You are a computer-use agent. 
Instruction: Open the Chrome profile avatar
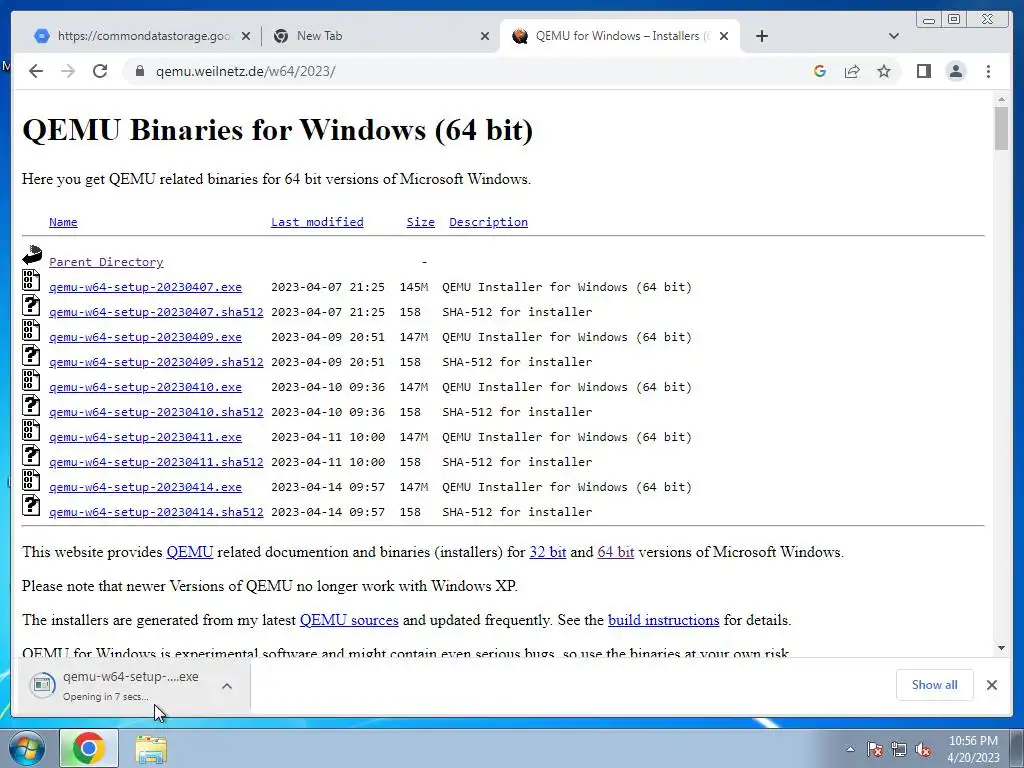point(956,71)
